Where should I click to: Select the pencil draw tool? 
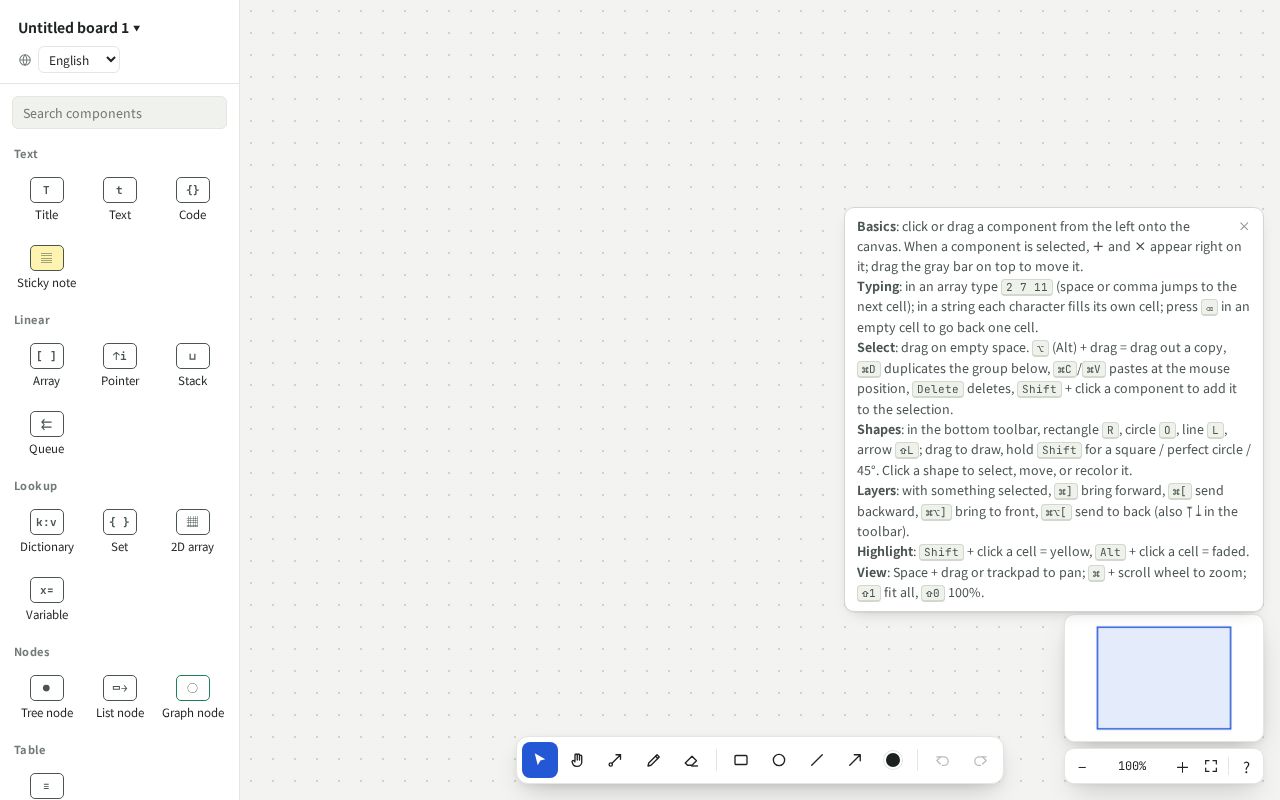coord(654,760)
